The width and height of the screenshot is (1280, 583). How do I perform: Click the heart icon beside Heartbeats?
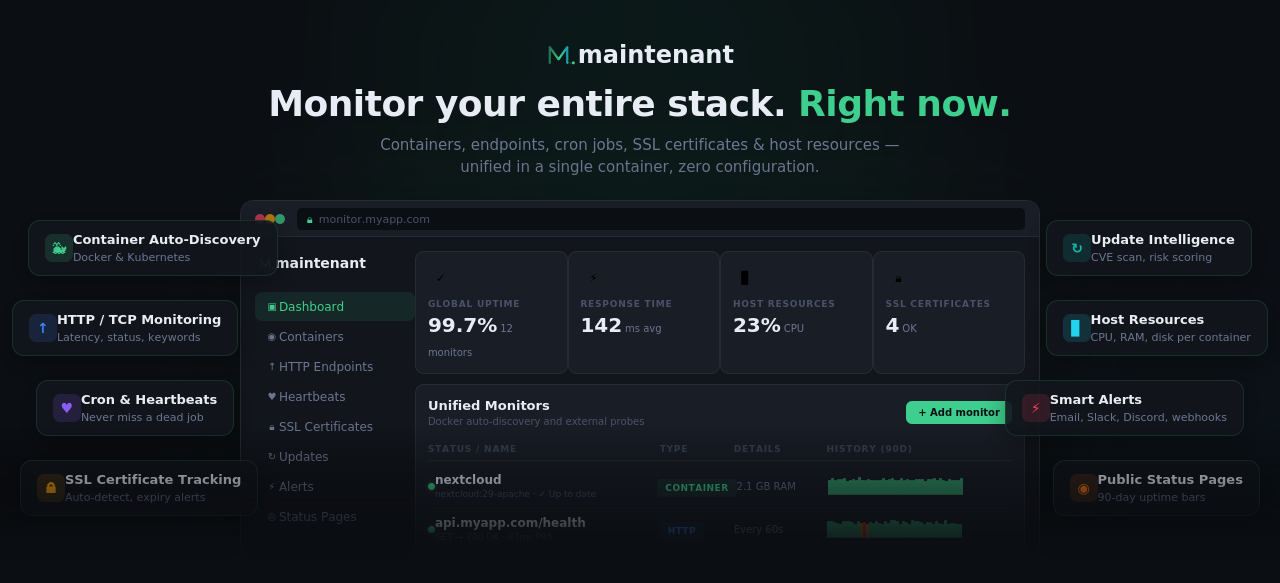(270, 396)
